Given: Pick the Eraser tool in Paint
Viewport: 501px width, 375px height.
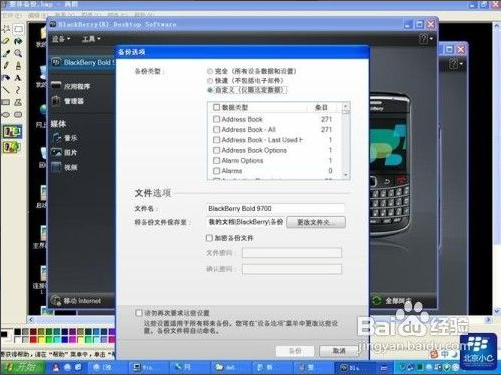Looking at the screenshot, I should click(x=6, y=41).
